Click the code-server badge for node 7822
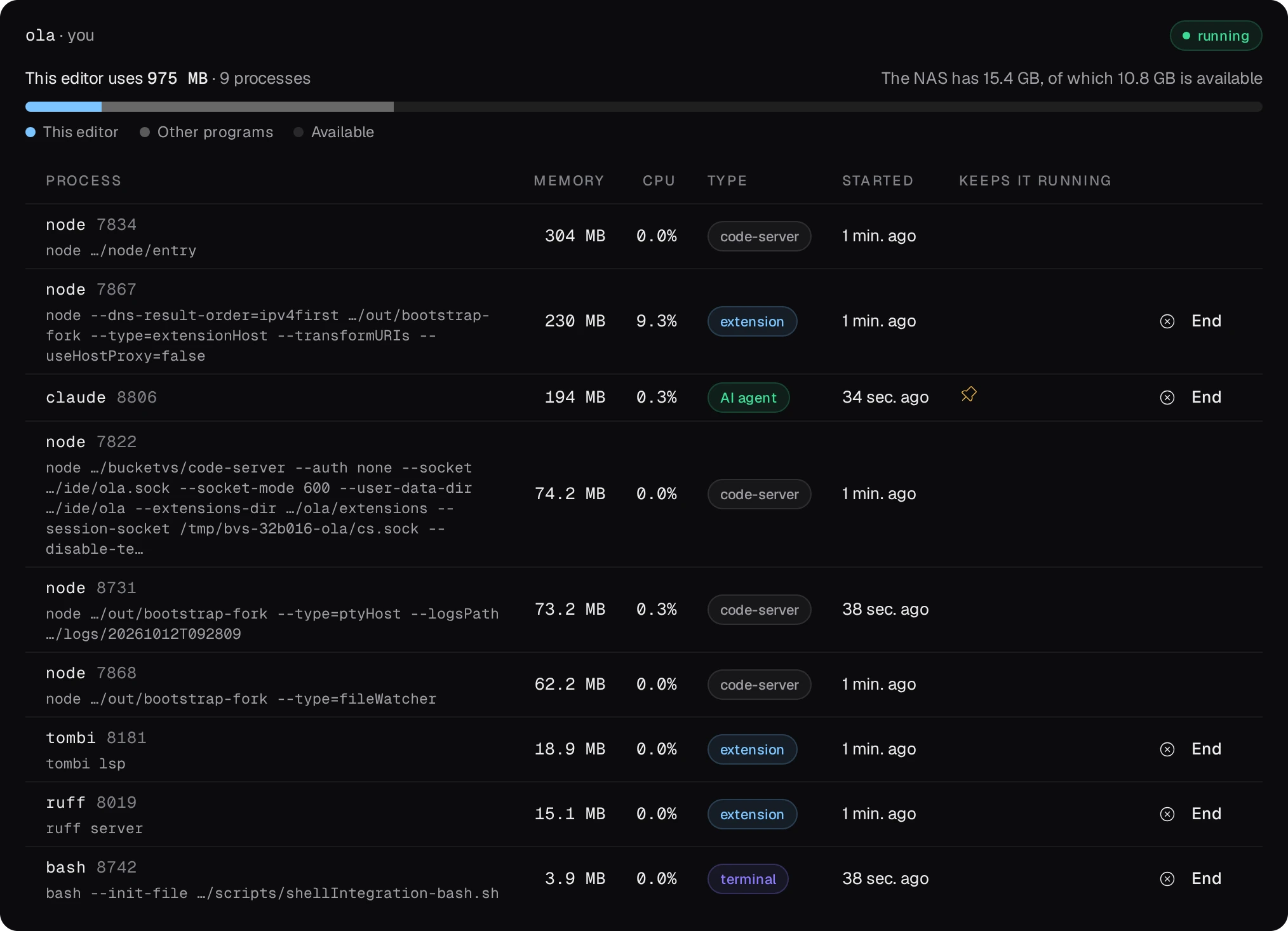The width and height of the screenshot is (1288, 931). coord(759,494)
